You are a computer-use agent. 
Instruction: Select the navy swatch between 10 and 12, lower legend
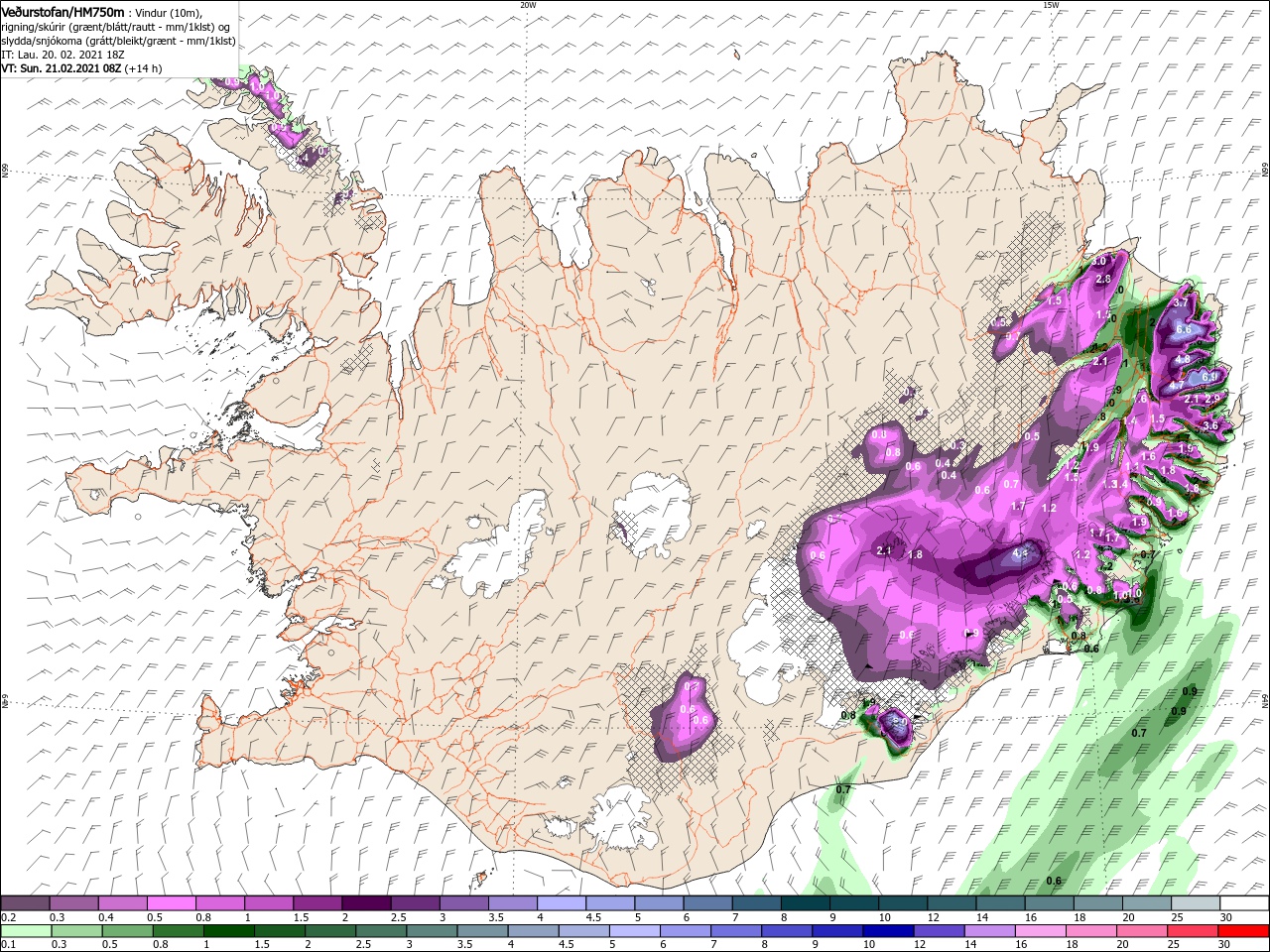point(886,931)
